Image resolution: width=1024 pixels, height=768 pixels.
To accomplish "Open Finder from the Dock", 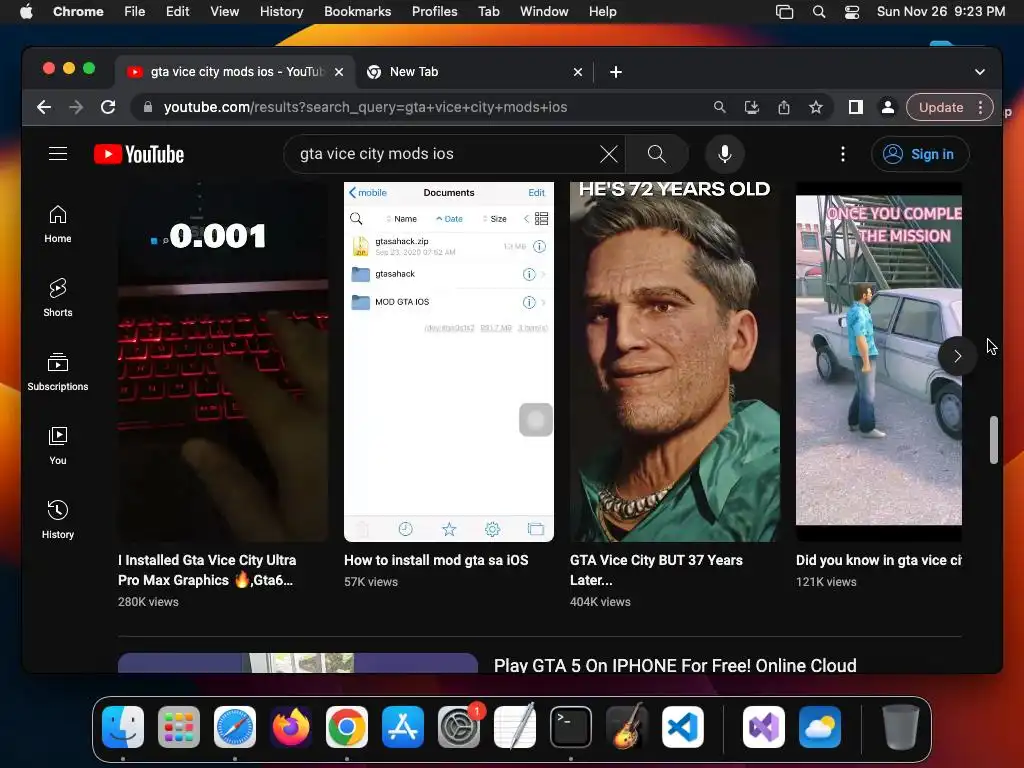I will [123, 727].
